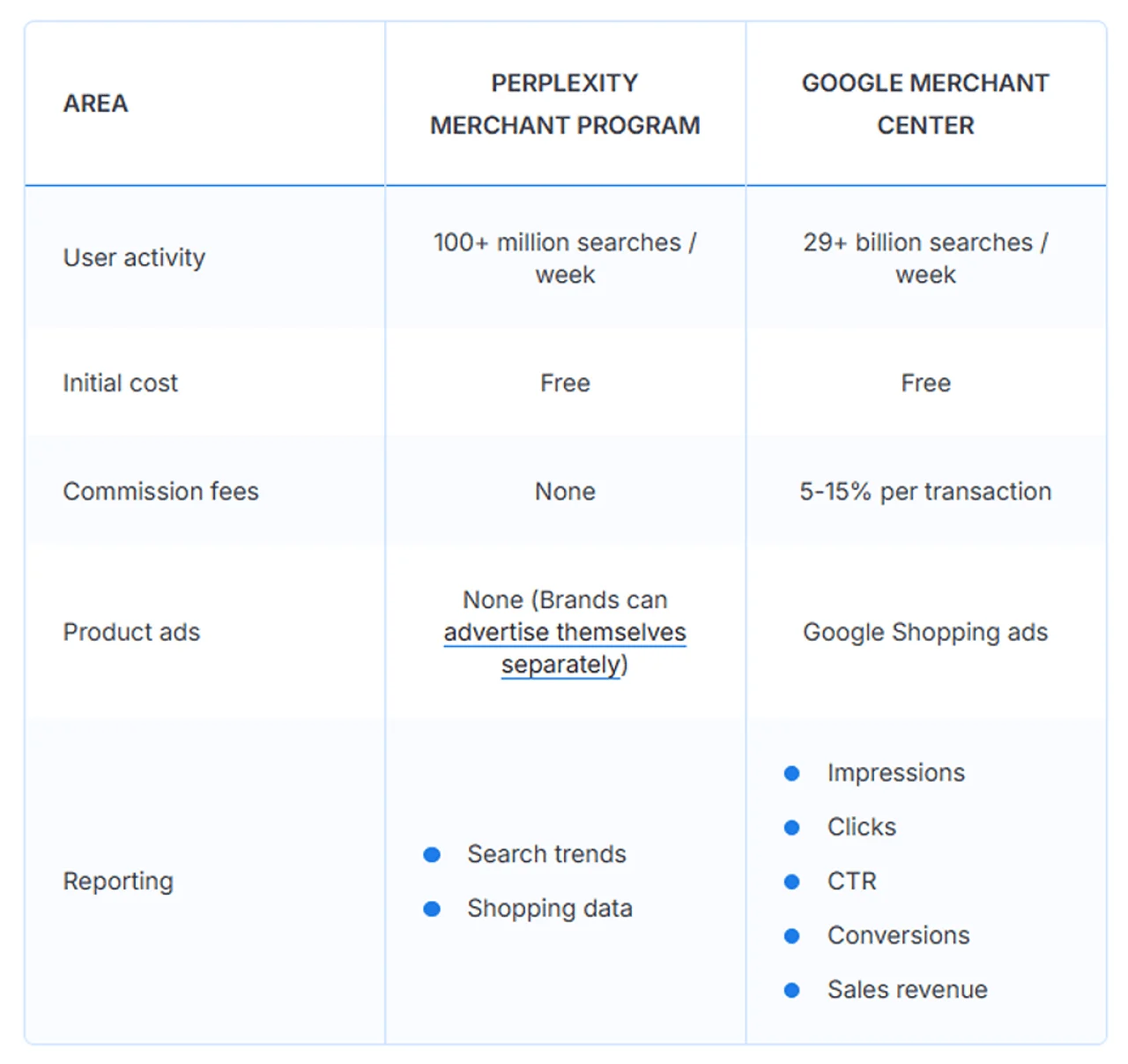Click the User activity row label
Screen dimensions: 1128x1064
click(x=134, y=257)
